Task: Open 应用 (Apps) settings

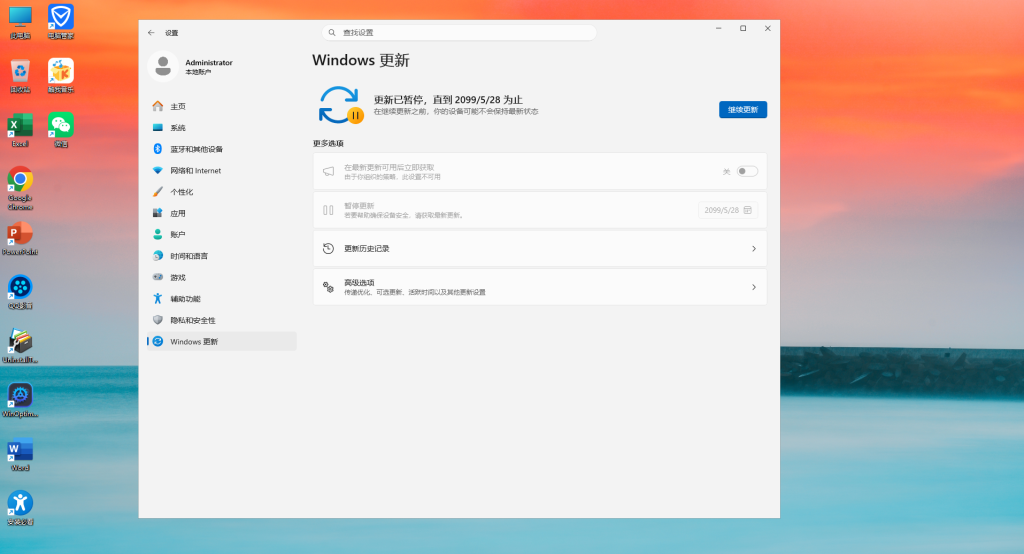Action: [221, 213]
